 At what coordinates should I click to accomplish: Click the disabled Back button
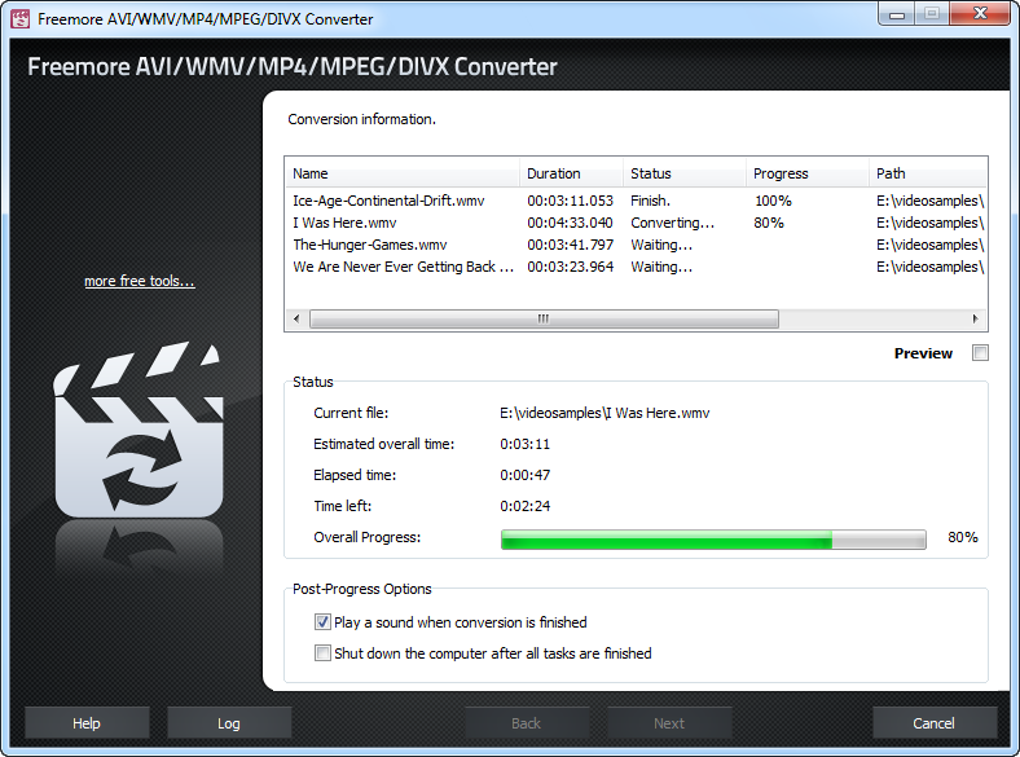pyautogui.click(x=526, y=723)
